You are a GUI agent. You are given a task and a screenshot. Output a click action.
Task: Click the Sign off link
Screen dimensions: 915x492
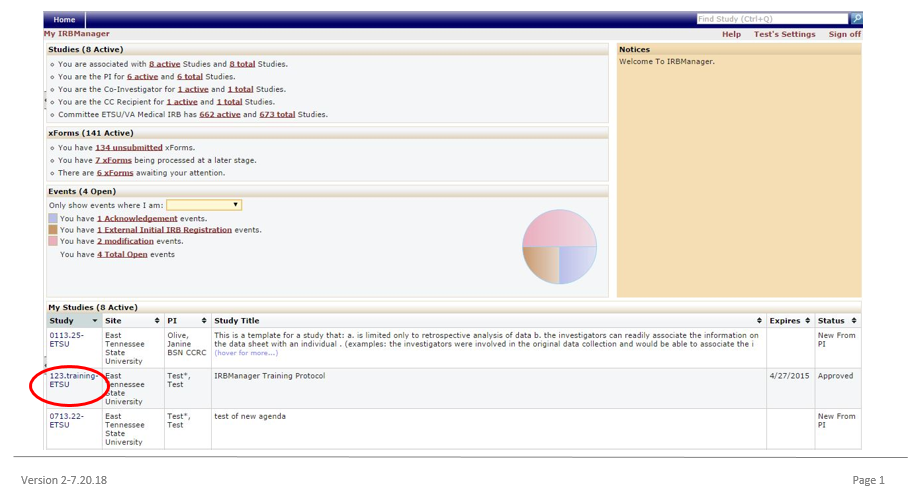(844, 34)
